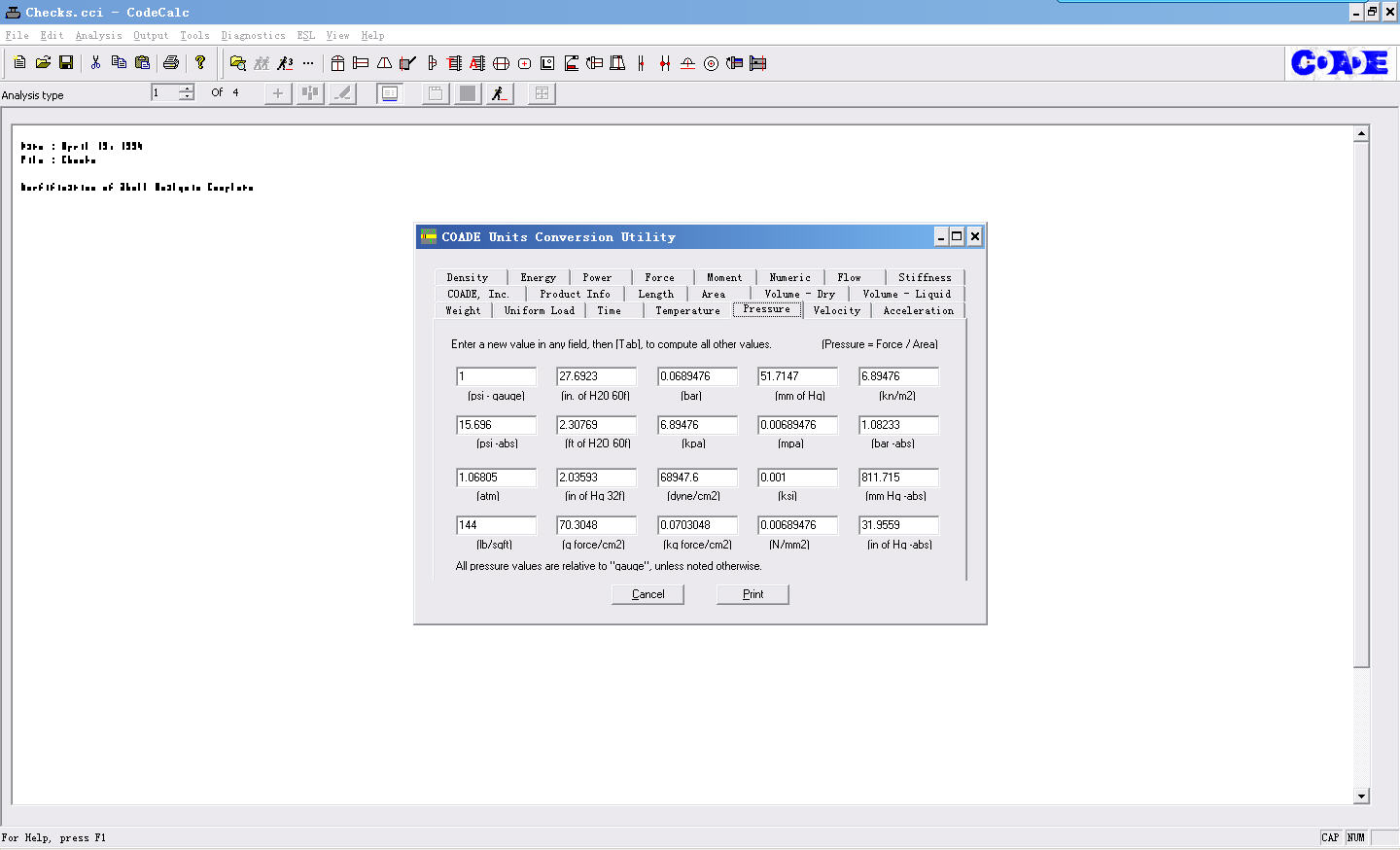This screenshot has width=1400, height=850.
Task: Switch to the Acceleration tab
Action: coord(919,310)
